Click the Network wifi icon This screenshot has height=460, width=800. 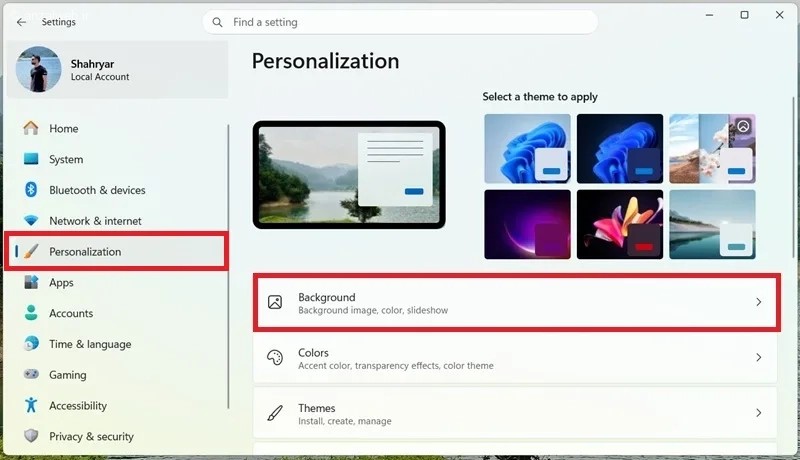click(31, 220)
